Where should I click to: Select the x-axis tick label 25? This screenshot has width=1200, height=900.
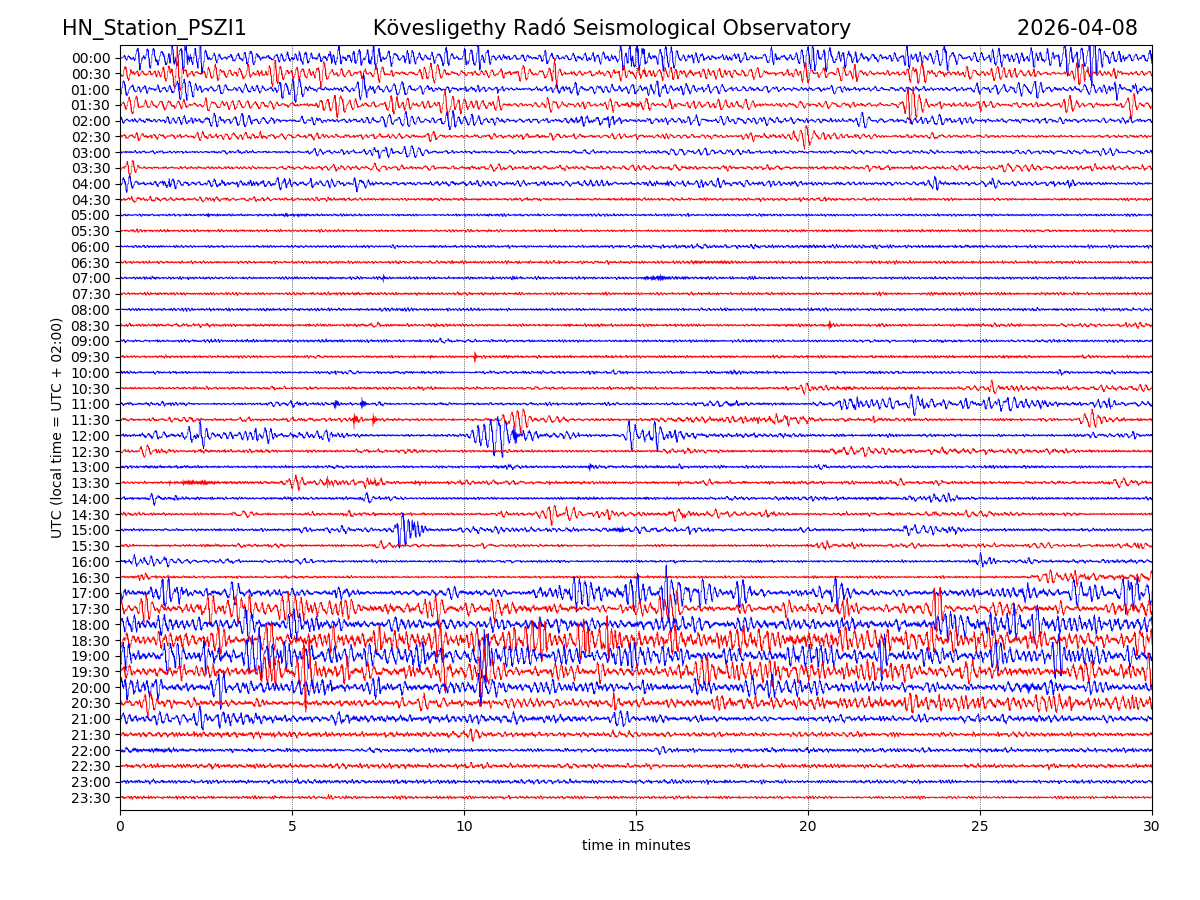(980, 827)
